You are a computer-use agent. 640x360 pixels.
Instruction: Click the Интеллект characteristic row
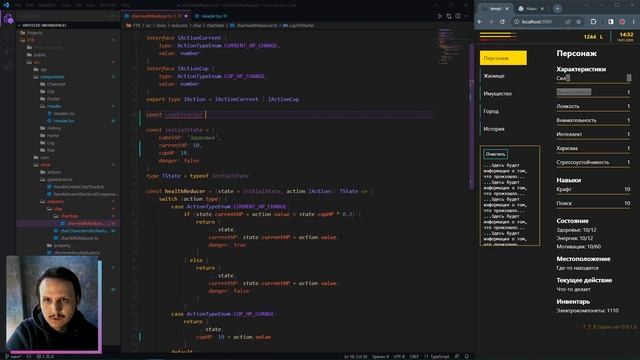[x=593, y=134]
